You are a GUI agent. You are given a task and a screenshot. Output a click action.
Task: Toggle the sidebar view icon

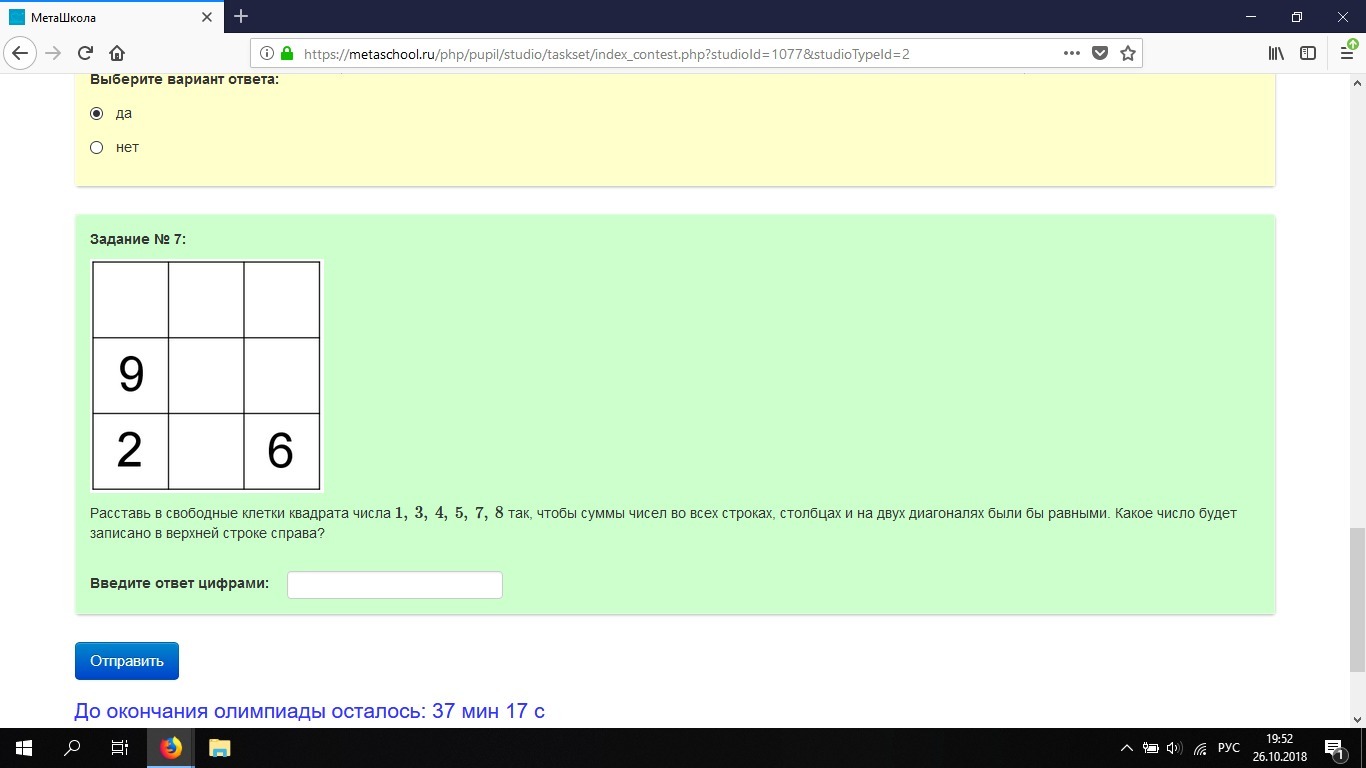[1307, 54]
